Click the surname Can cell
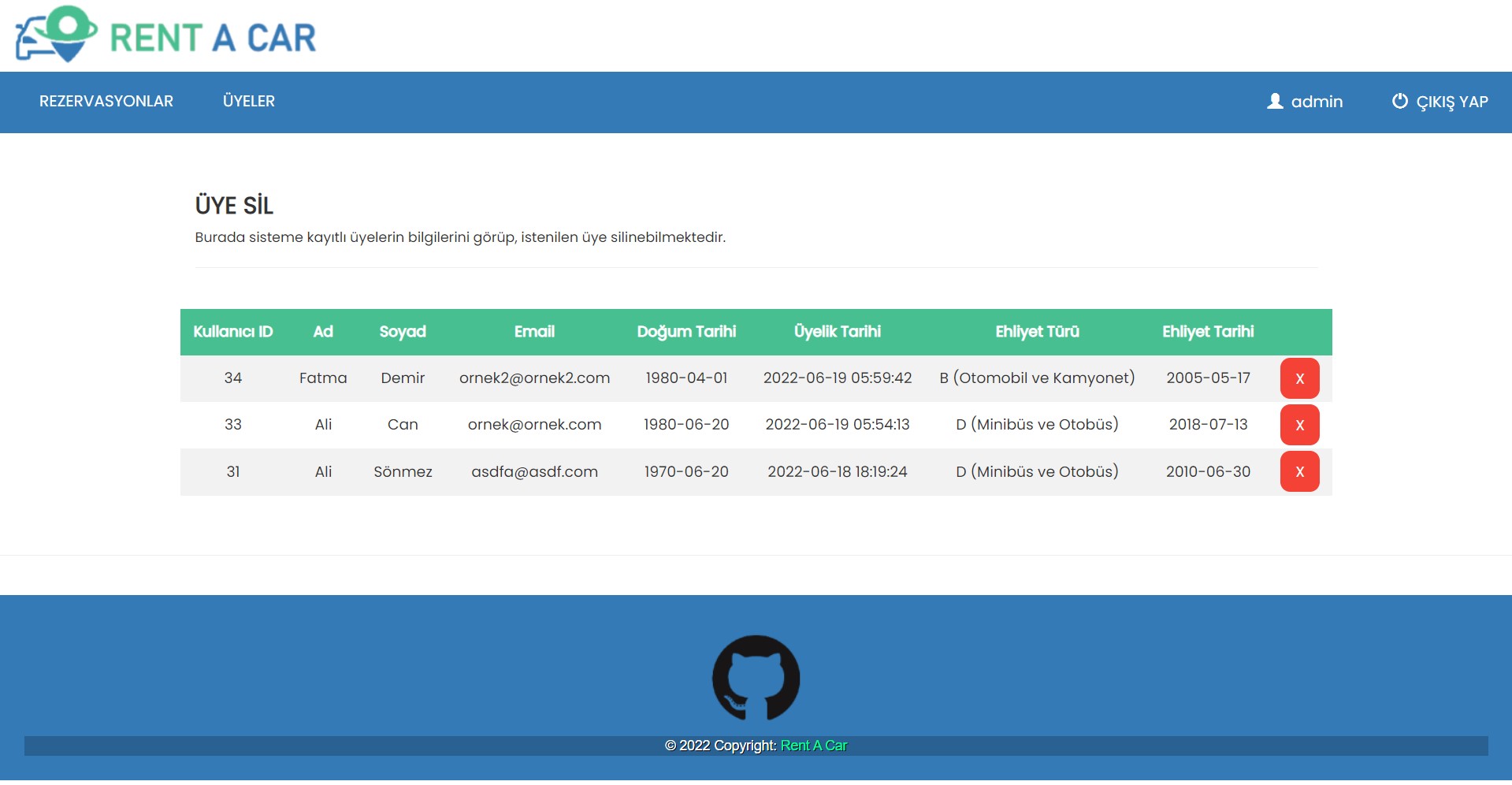This screenshot has width=1512, height=785. pyautogui.click(x=403, y=425)
